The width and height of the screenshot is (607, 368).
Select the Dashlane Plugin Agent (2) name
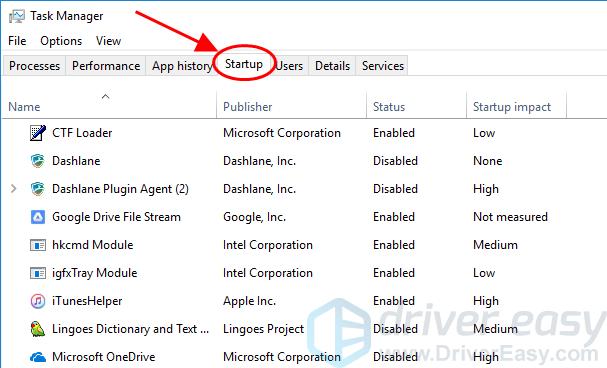pos(120,189)
